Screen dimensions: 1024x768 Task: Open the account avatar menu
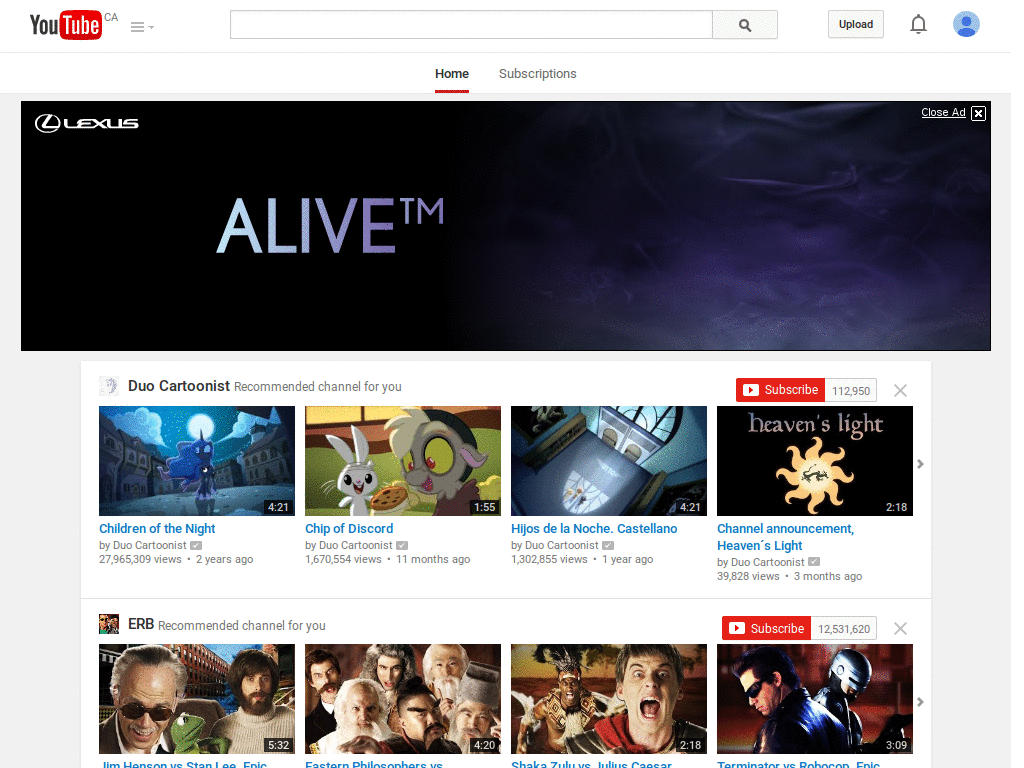pos(966,24)
